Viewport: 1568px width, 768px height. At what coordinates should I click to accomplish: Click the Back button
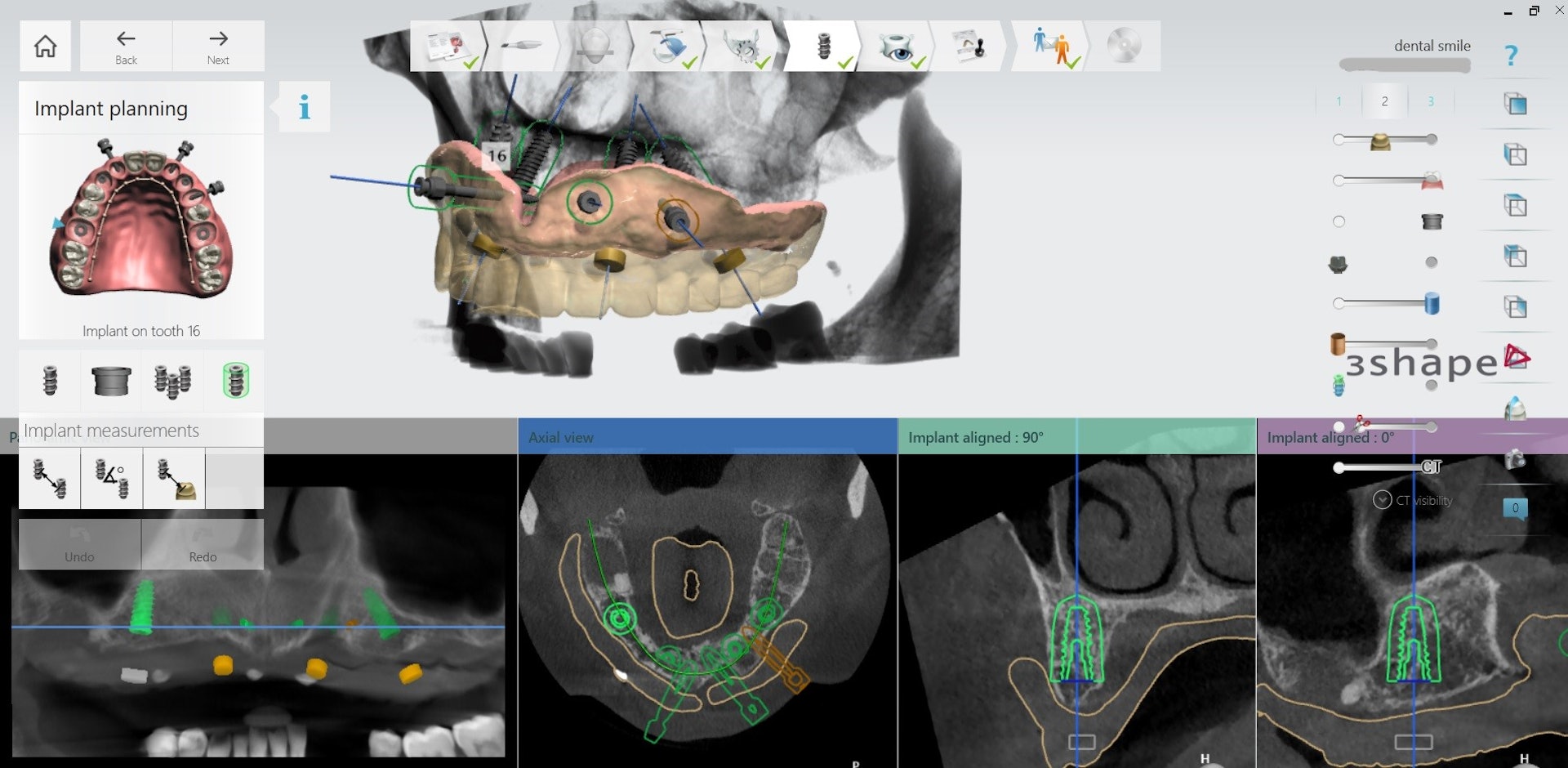pos(126,47)
